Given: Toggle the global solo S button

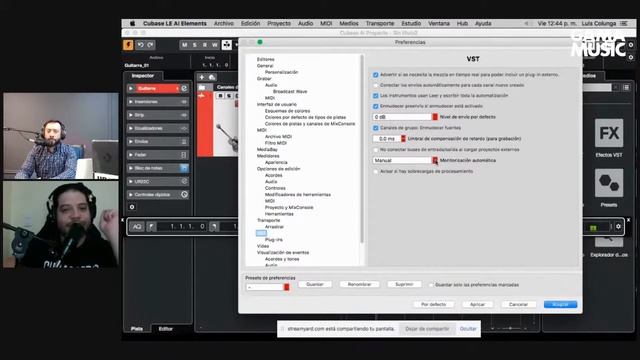Looking at the screenshot, I should click(195, 45).
